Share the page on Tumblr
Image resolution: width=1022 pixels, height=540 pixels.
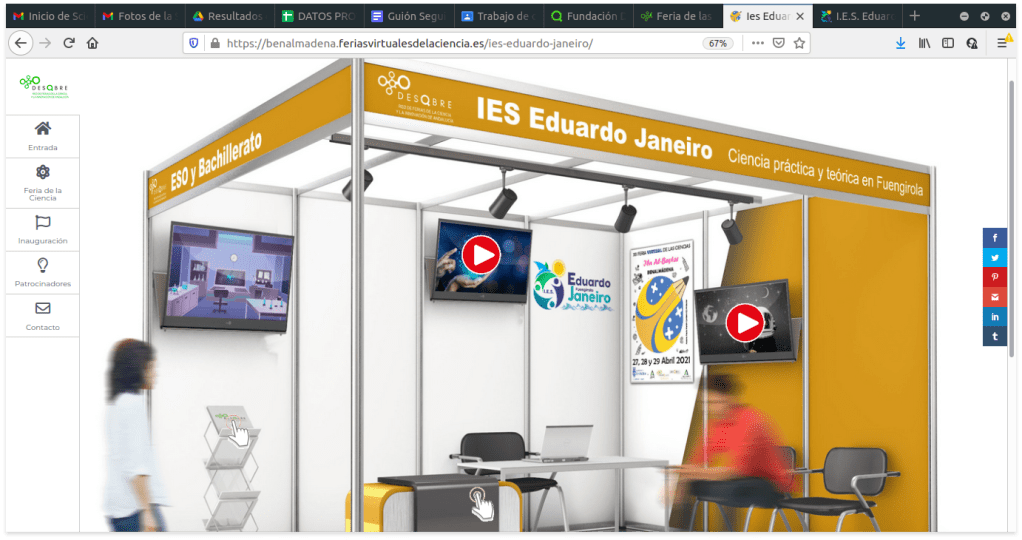coord(995,336)
